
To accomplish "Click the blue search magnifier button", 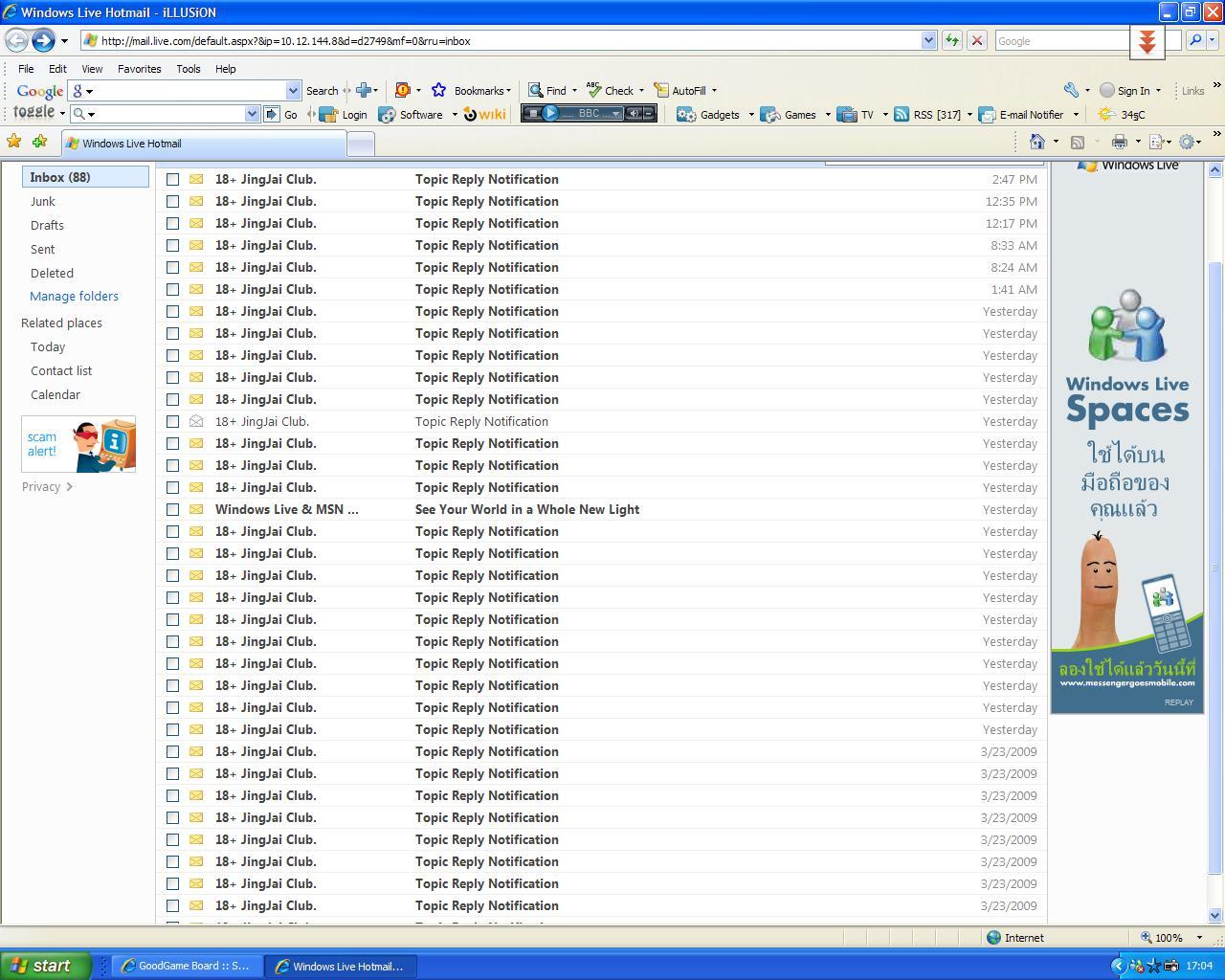I will 1195,40.
